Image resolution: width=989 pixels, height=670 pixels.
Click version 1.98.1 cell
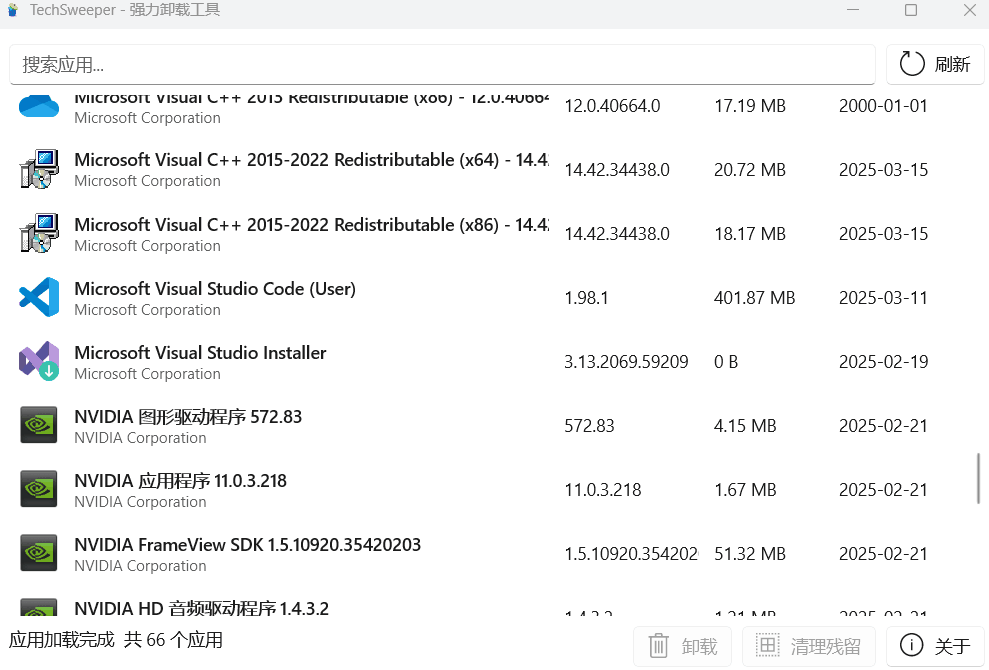point(587,298)
